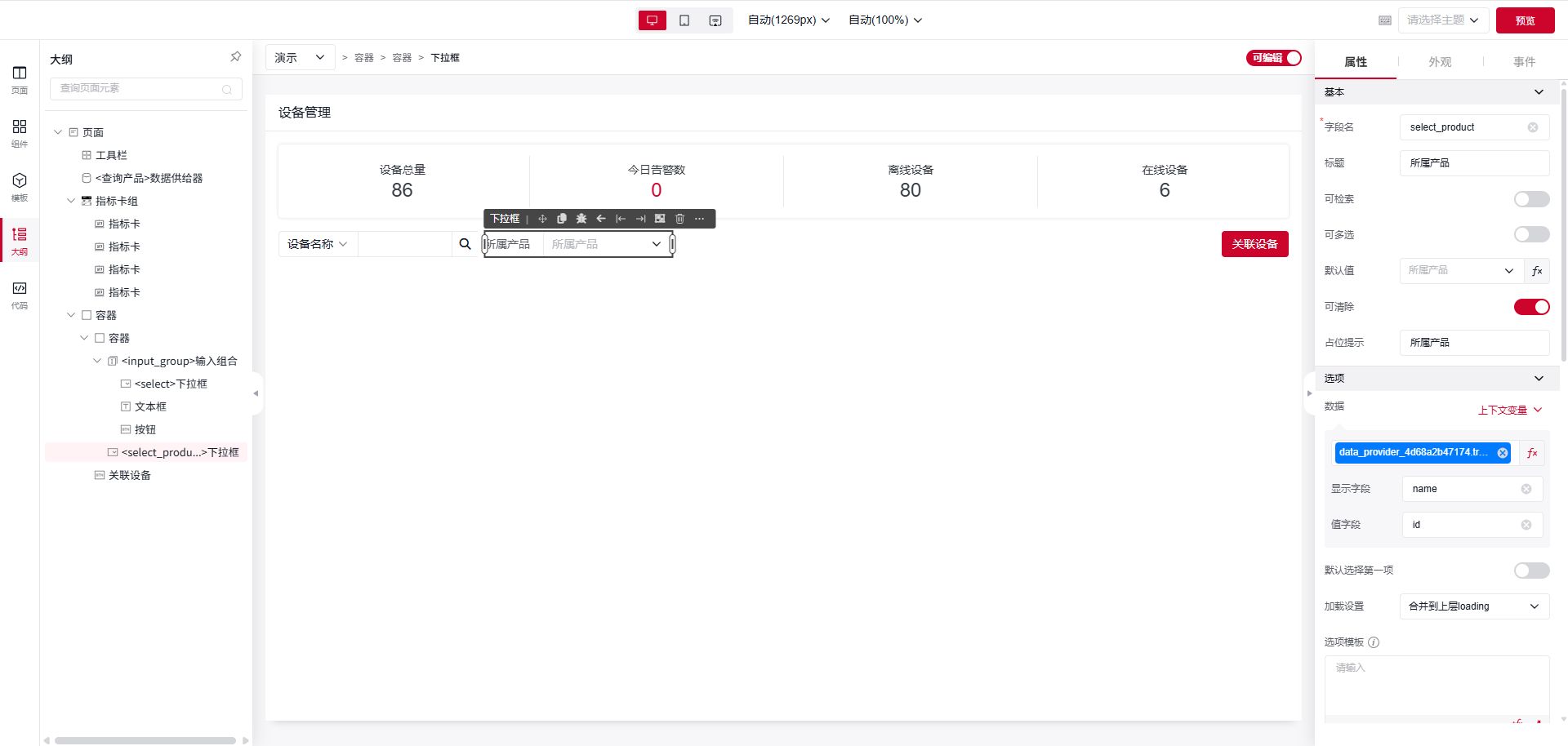
Task: Click the trash icon in the dropdown toolbar
Action: (x=679, y=219)
